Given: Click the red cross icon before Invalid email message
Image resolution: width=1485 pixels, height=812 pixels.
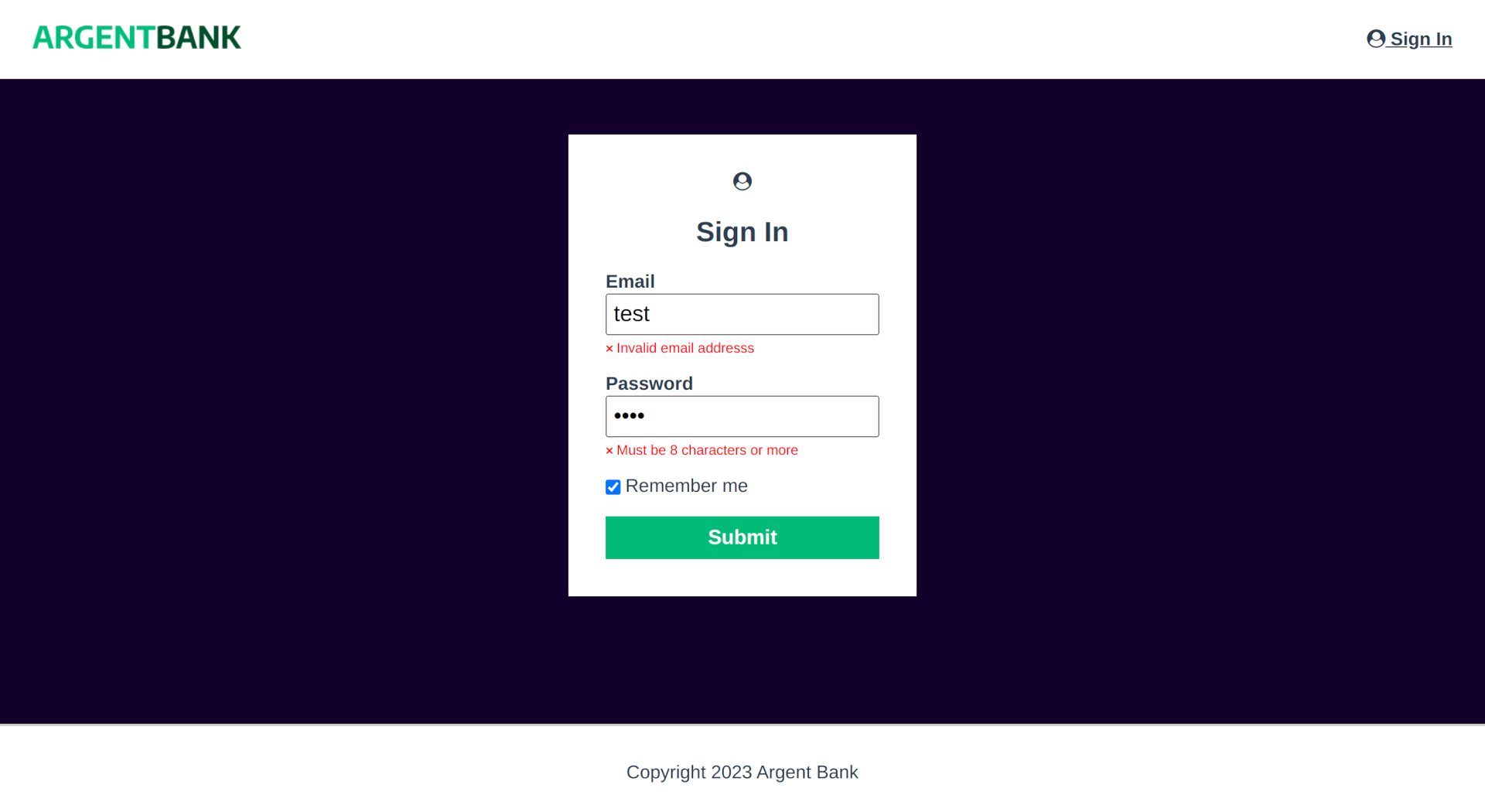Looking at the screenshot, I should (609, 348).
